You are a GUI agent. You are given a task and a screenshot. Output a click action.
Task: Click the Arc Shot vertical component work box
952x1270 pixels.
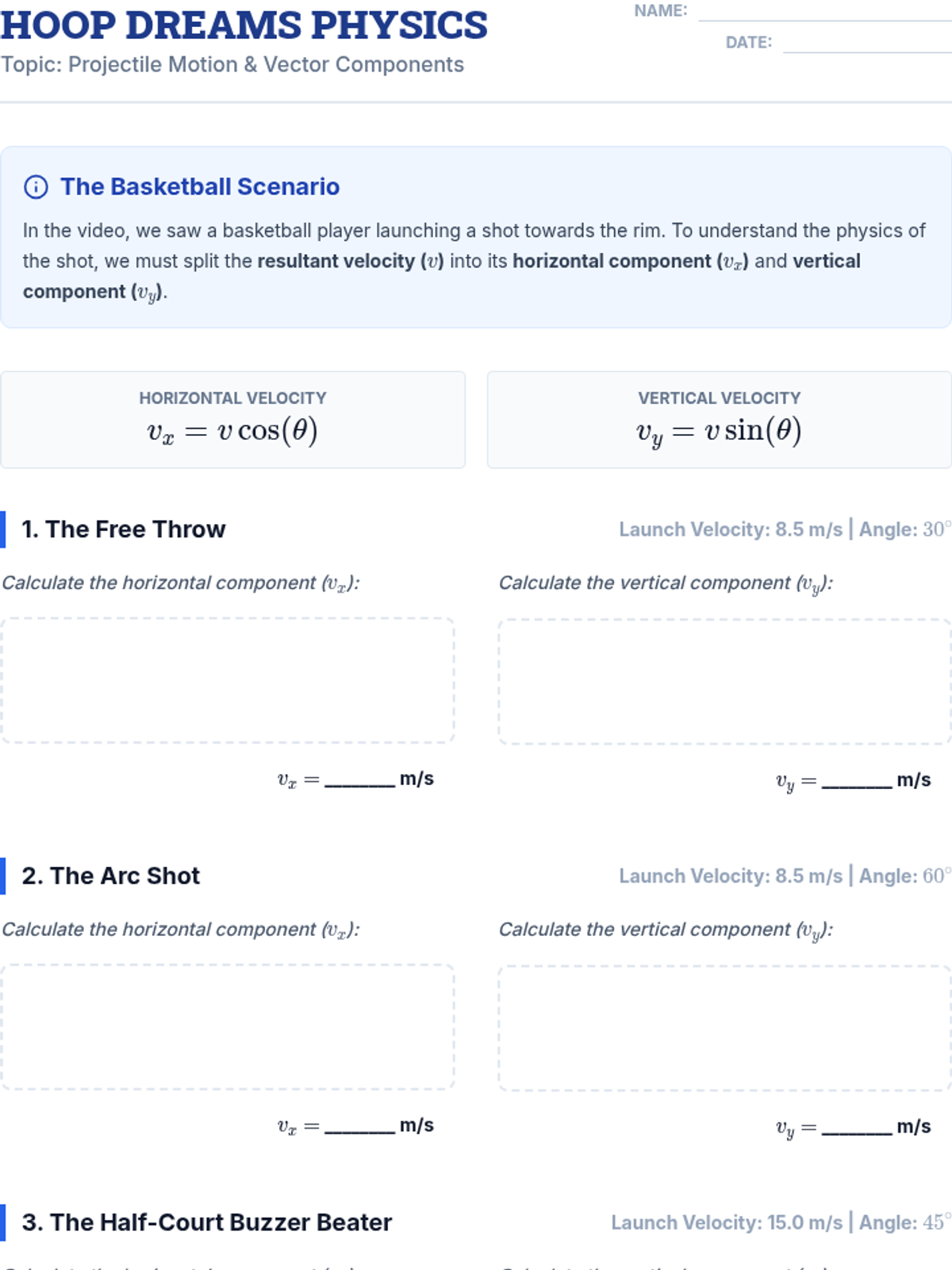(724, 1028)
